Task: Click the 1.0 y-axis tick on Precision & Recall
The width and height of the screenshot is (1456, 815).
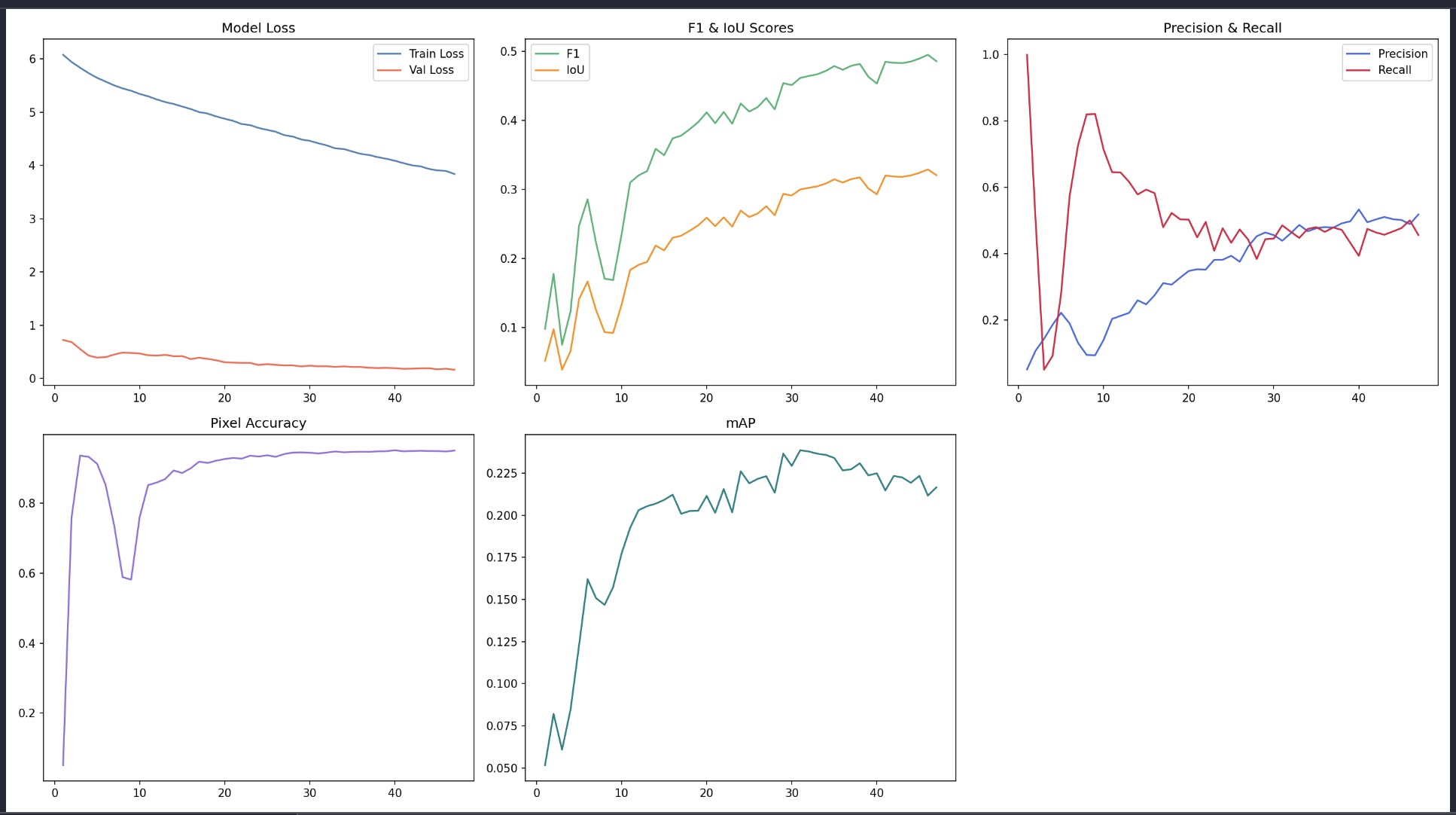Action: (991, 54)
